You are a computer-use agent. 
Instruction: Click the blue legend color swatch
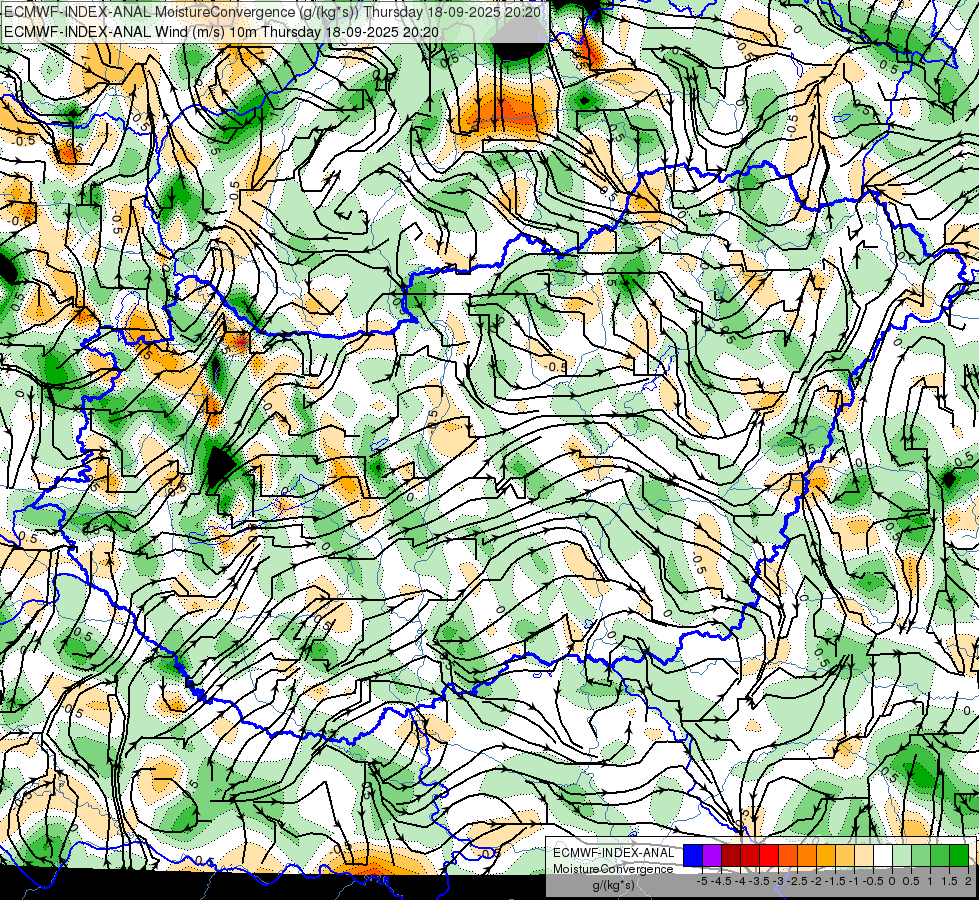(693, 856)
